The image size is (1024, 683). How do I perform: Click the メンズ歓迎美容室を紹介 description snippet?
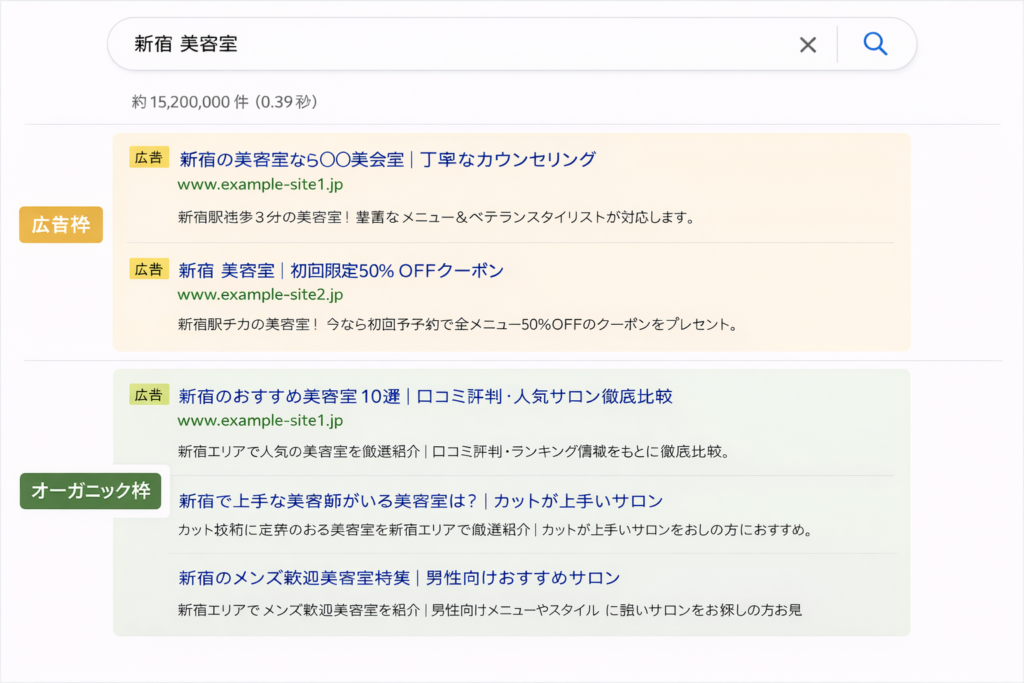click(x=489, y=609)
